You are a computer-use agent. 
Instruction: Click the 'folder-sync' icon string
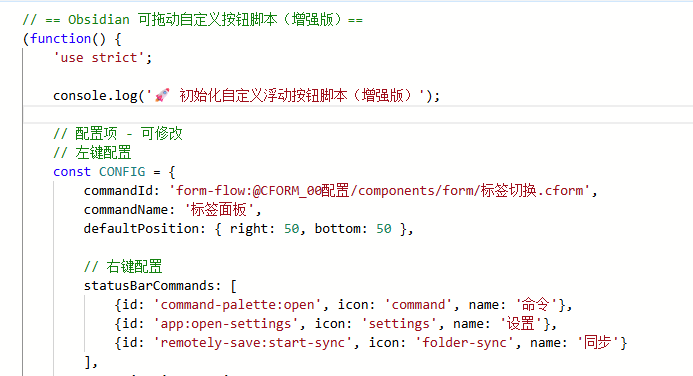pyautogui.click(x=464, y=343)
